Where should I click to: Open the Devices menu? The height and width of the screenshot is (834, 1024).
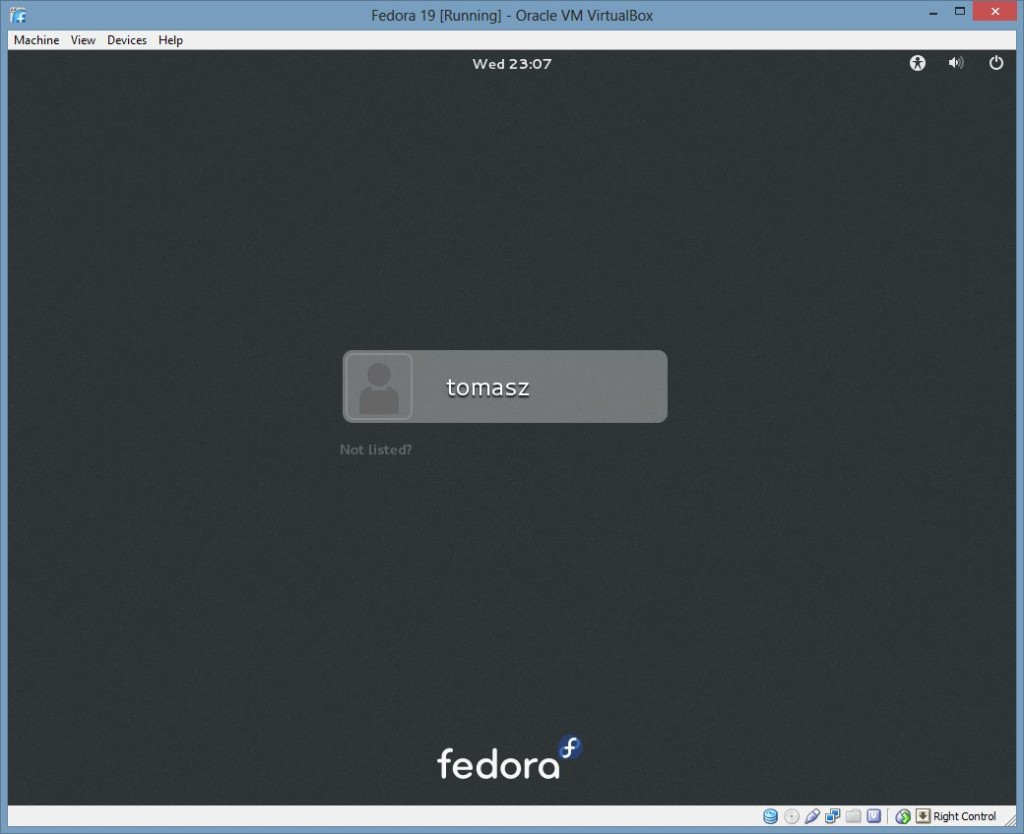pyautogui.click(x=127, y=40)
